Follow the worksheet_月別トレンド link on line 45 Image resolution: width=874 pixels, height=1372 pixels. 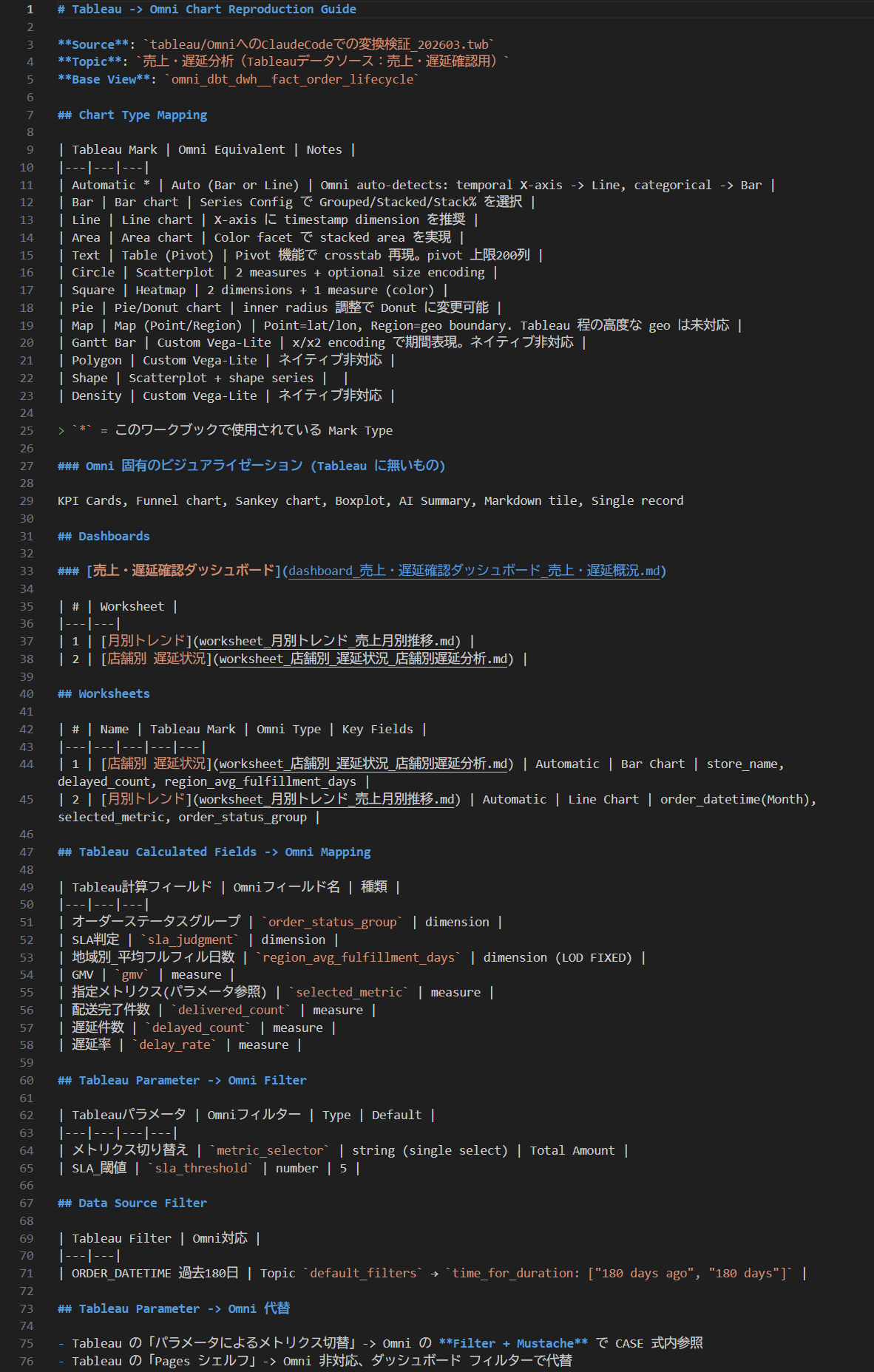pos(329,799)
